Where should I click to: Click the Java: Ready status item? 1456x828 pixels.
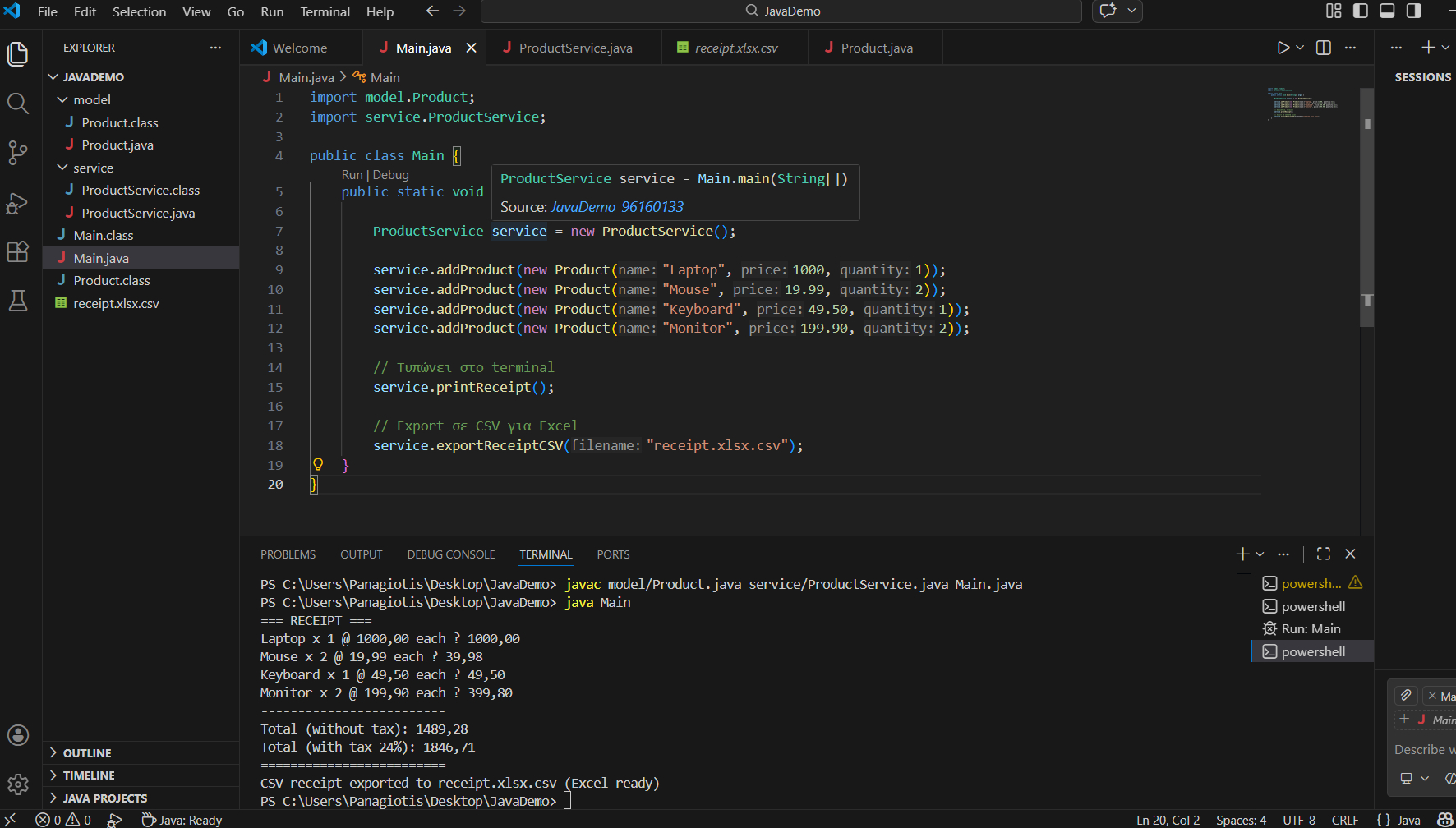tap(182, 820)
